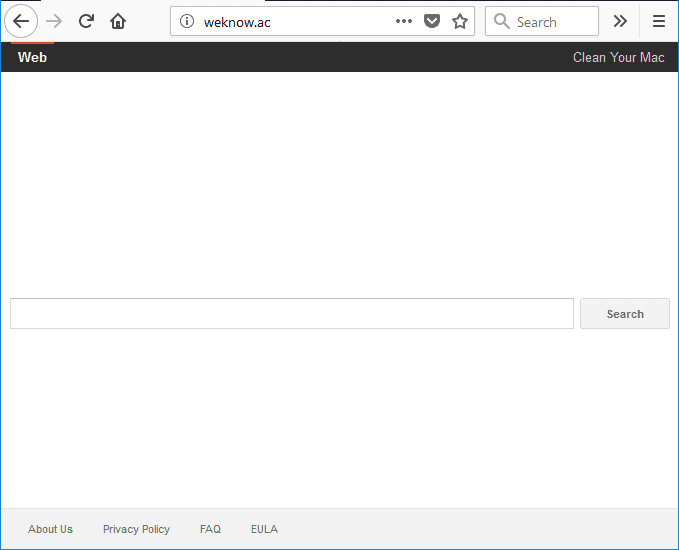
Task: Click into the page search text field
Action: 292,314
